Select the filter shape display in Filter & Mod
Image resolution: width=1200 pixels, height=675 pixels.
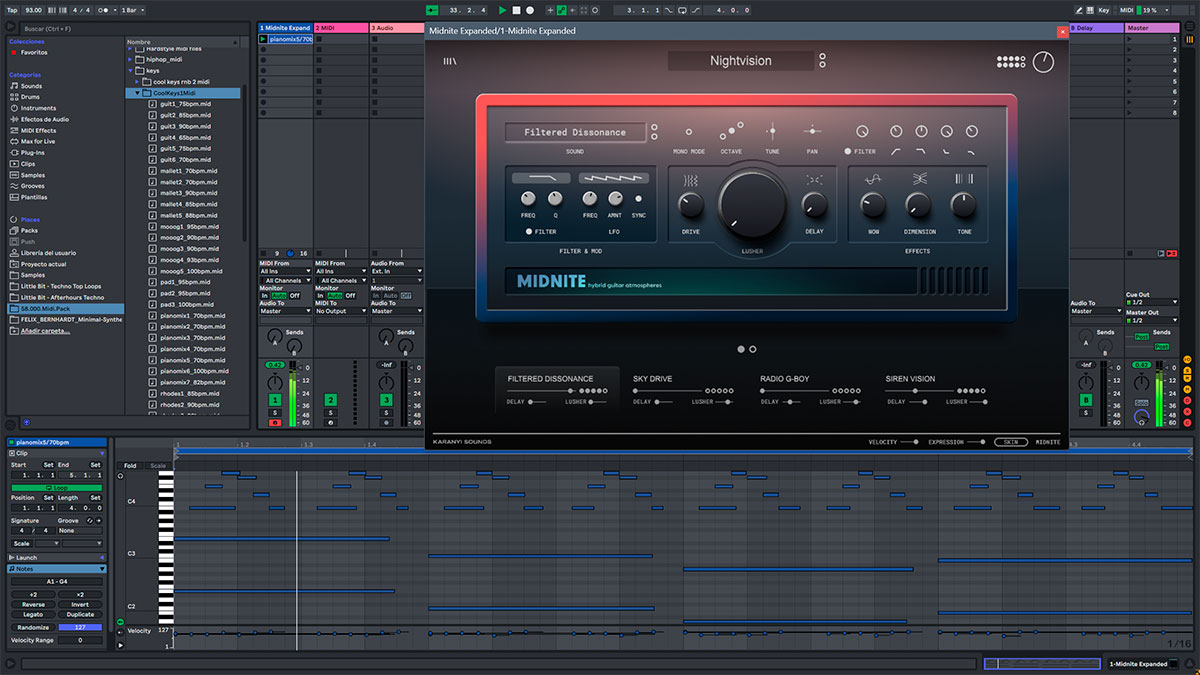(x=541, y=178)
